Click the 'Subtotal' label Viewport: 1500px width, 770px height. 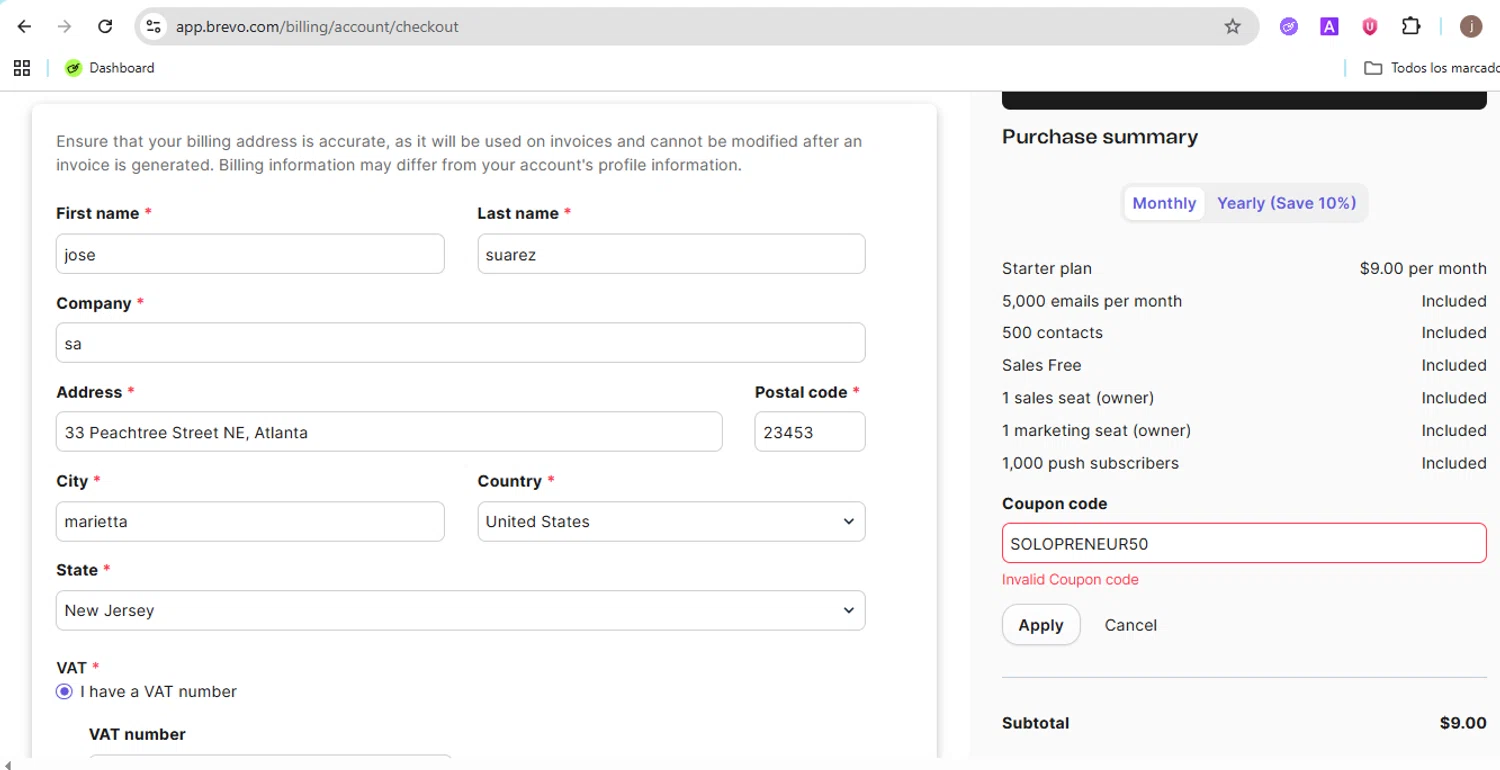[x=1036, y=723]
